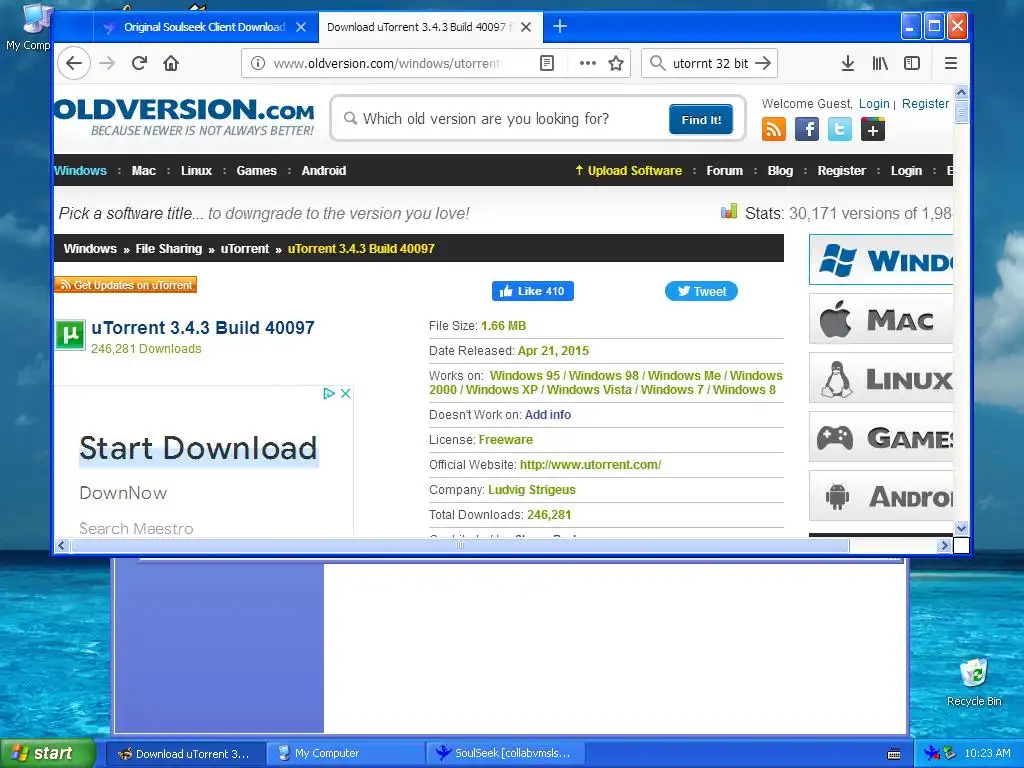1024x768 pixels.
Task: Run search with arrow in search box
Action: 763,63
